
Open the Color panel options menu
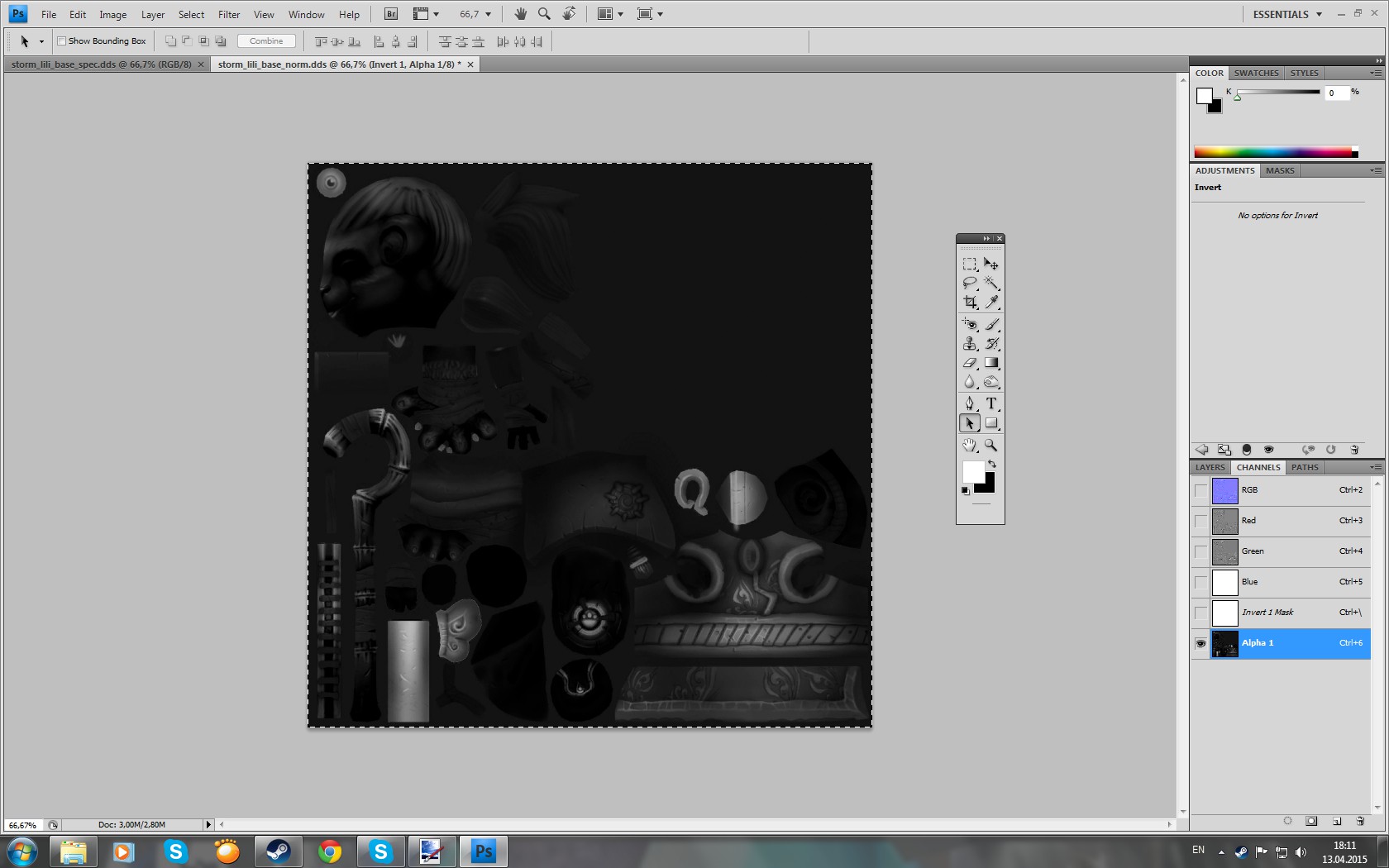[1376, 73]
